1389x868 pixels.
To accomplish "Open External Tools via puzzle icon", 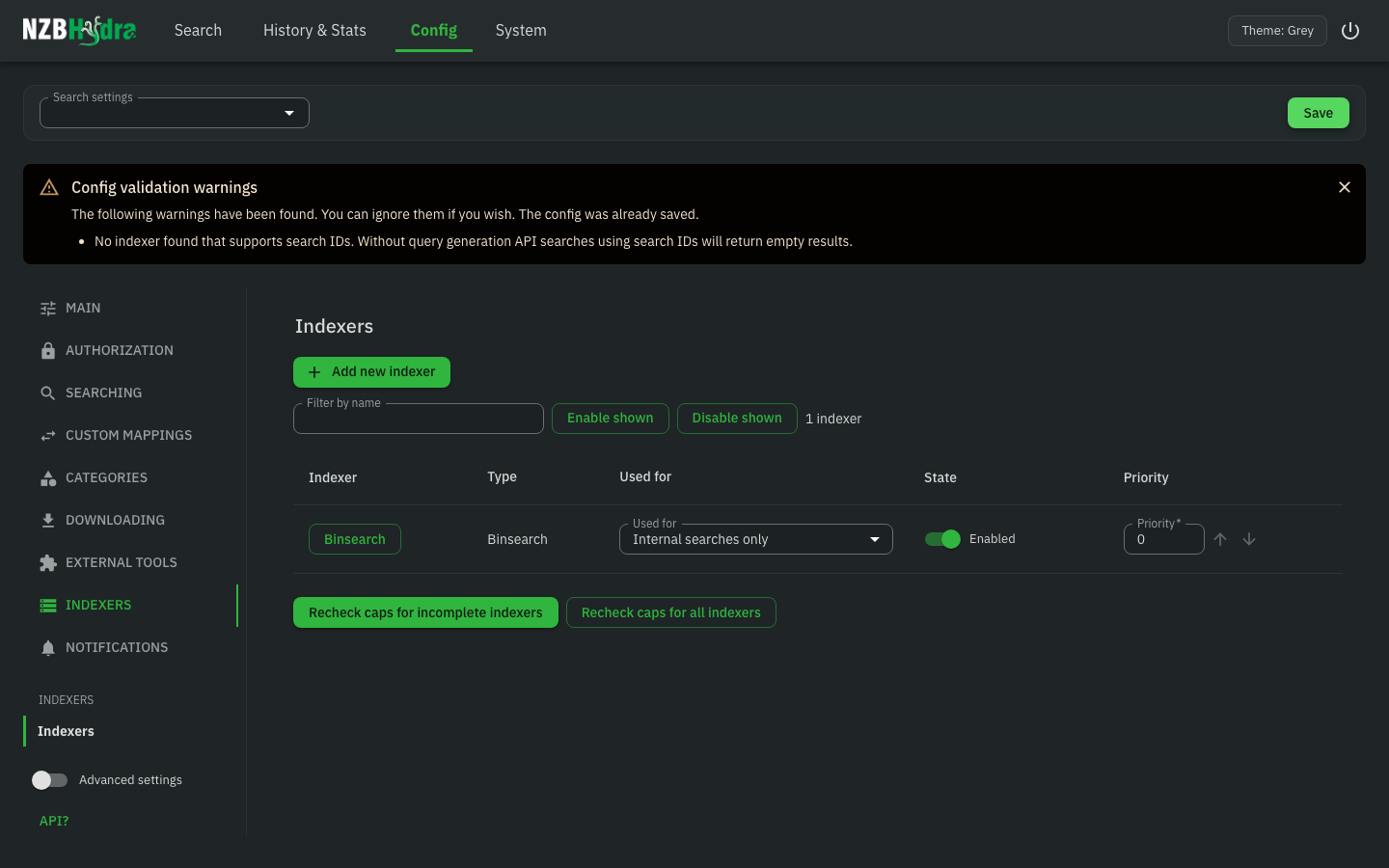I will pos(48,563).
